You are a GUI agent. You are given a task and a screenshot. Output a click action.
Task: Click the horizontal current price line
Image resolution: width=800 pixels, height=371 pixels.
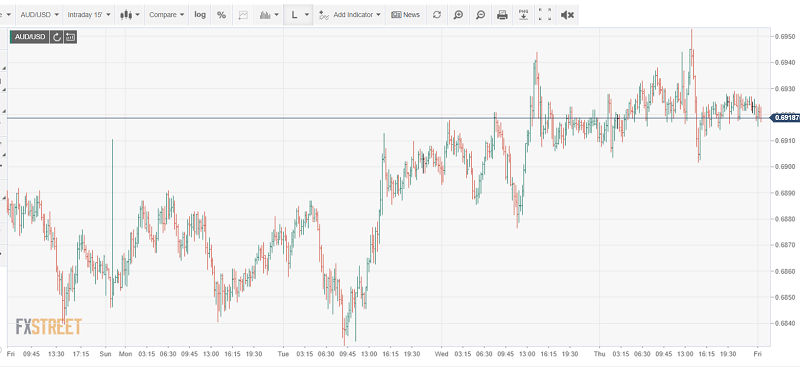point(388,118)
